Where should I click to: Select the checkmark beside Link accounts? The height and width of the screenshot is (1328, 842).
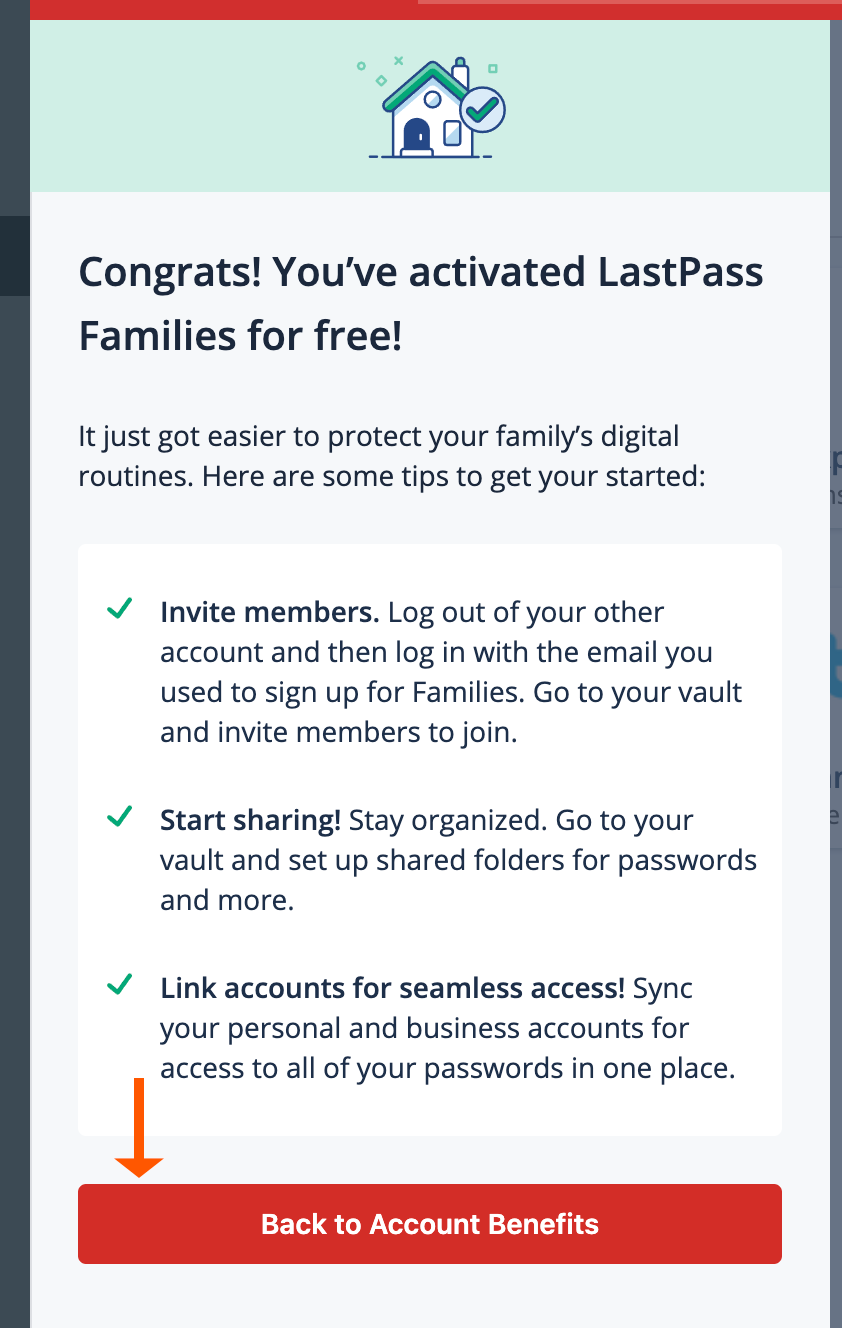(119, 984)
